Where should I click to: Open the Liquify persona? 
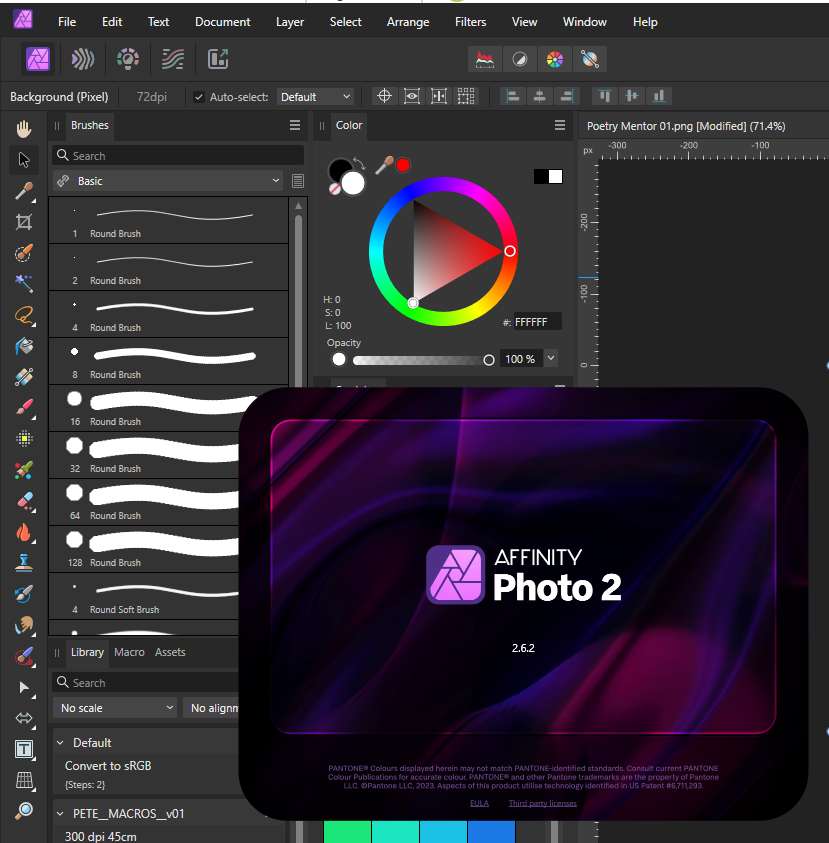[82, 59]
